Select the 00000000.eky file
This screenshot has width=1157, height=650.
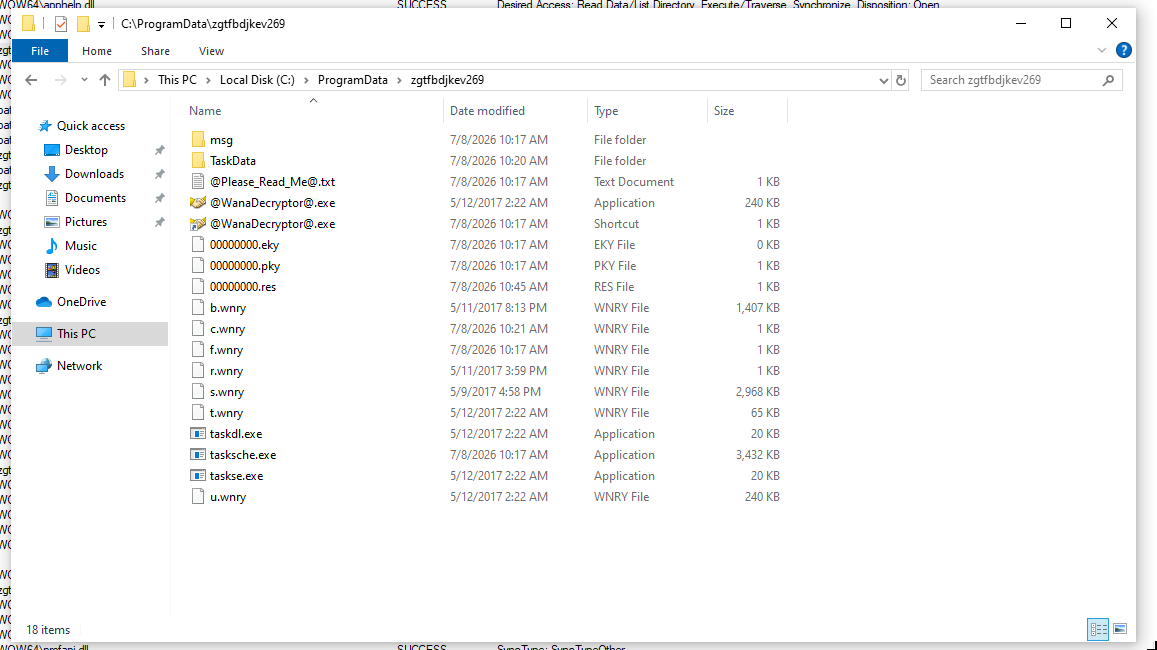pyautogui.click(x=244, y=245)
